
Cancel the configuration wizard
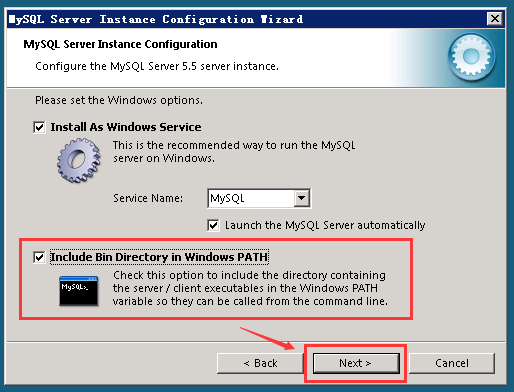click(452, 363)
